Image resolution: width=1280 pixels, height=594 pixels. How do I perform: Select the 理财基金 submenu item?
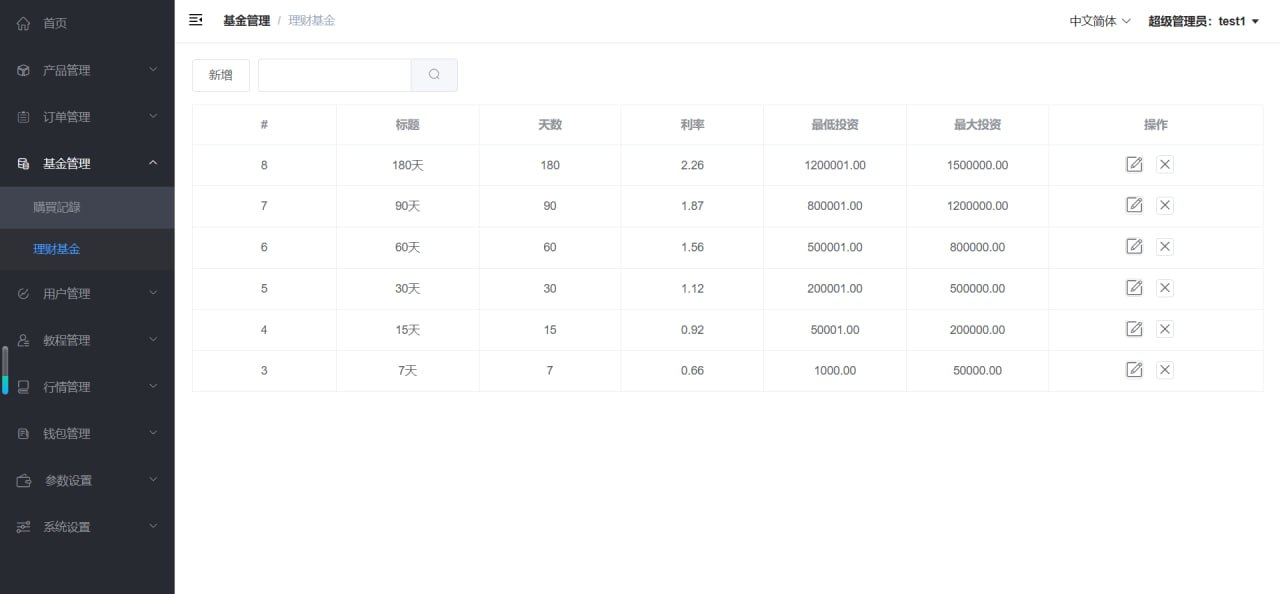click(x=56, y=249)
